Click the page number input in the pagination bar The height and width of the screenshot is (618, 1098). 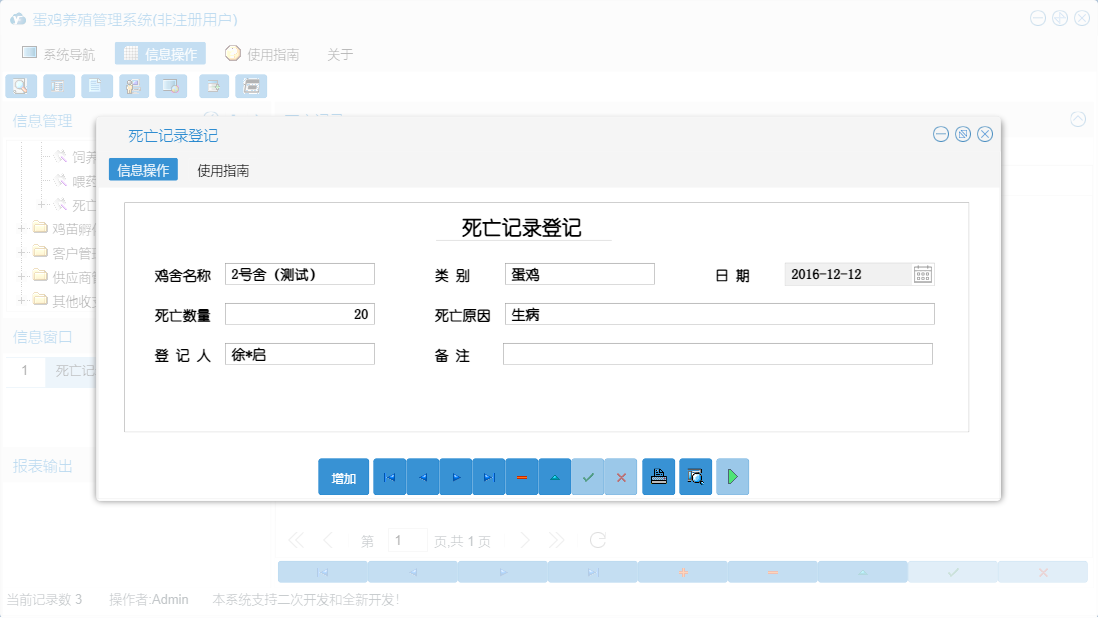click(x=407, y=540)
